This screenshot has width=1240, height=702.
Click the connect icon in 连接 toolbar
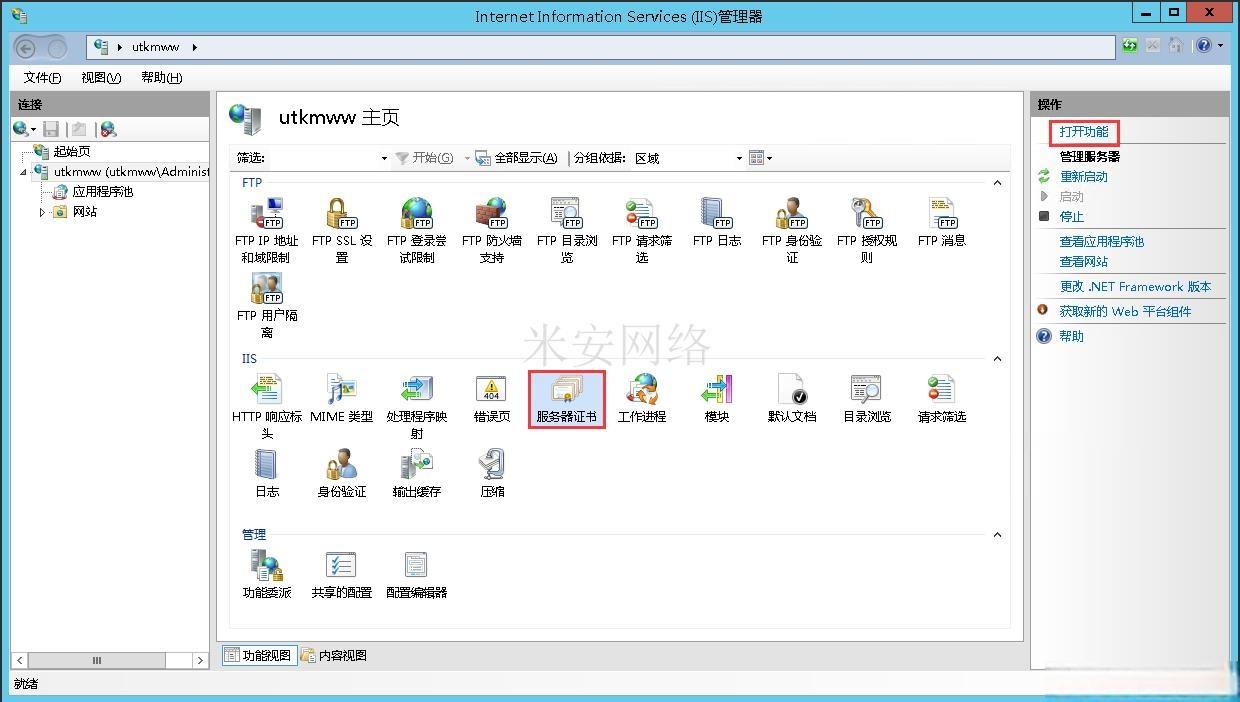(x=21, y=130)
